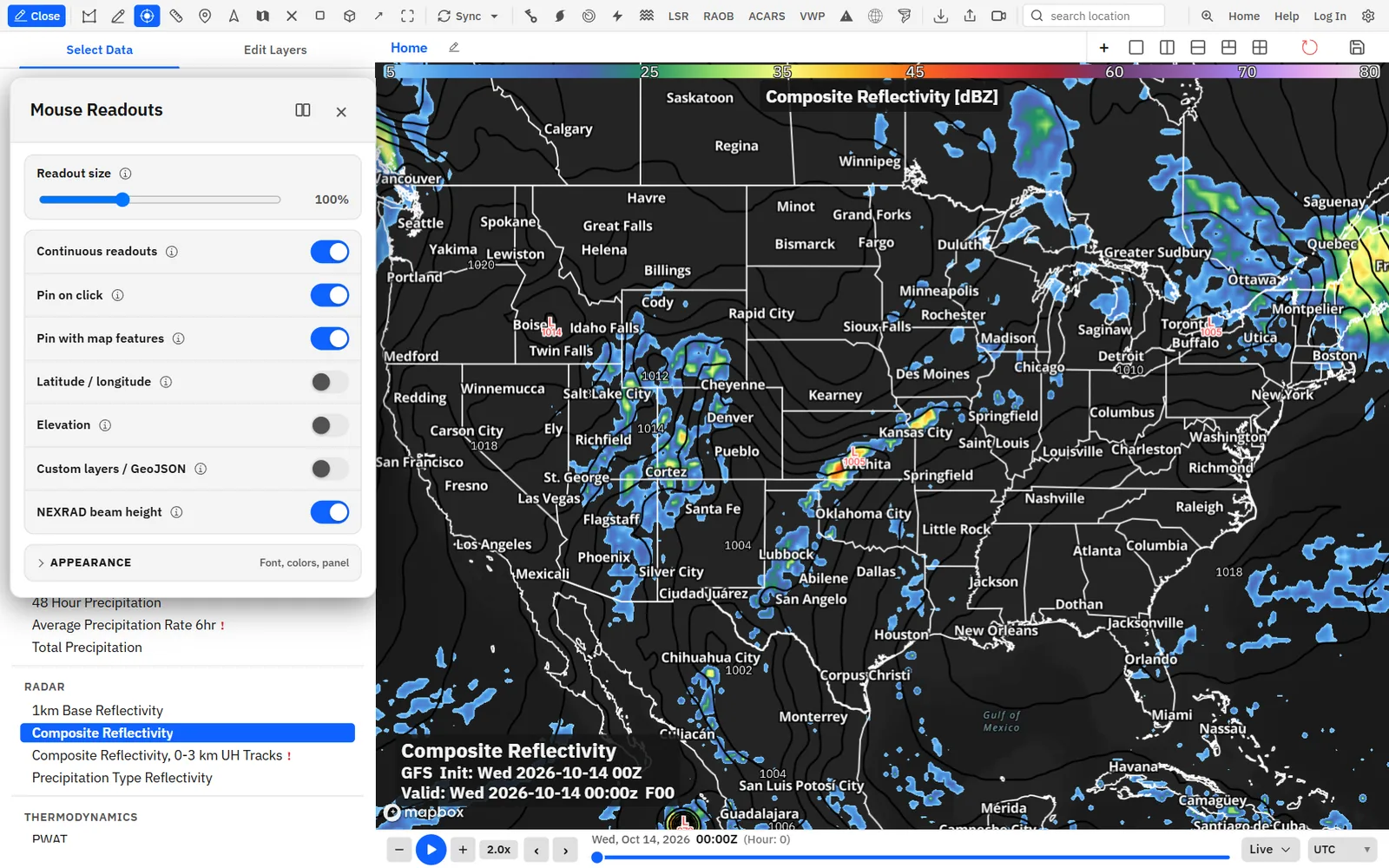Activate the mouse readout target tool

pos(147,16)
